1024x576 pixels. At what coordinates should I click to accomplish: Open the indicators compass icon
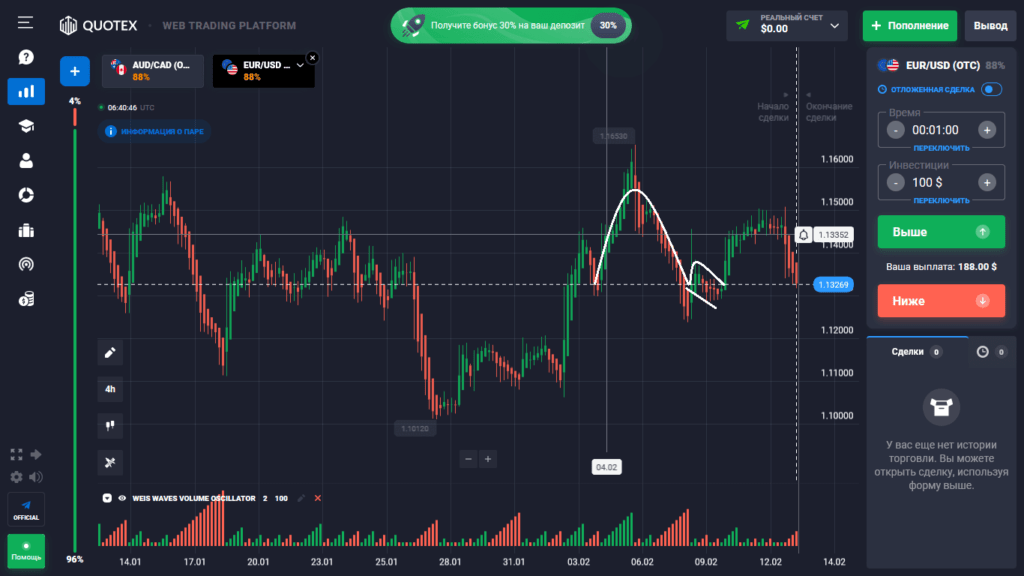tap(110, 462)
